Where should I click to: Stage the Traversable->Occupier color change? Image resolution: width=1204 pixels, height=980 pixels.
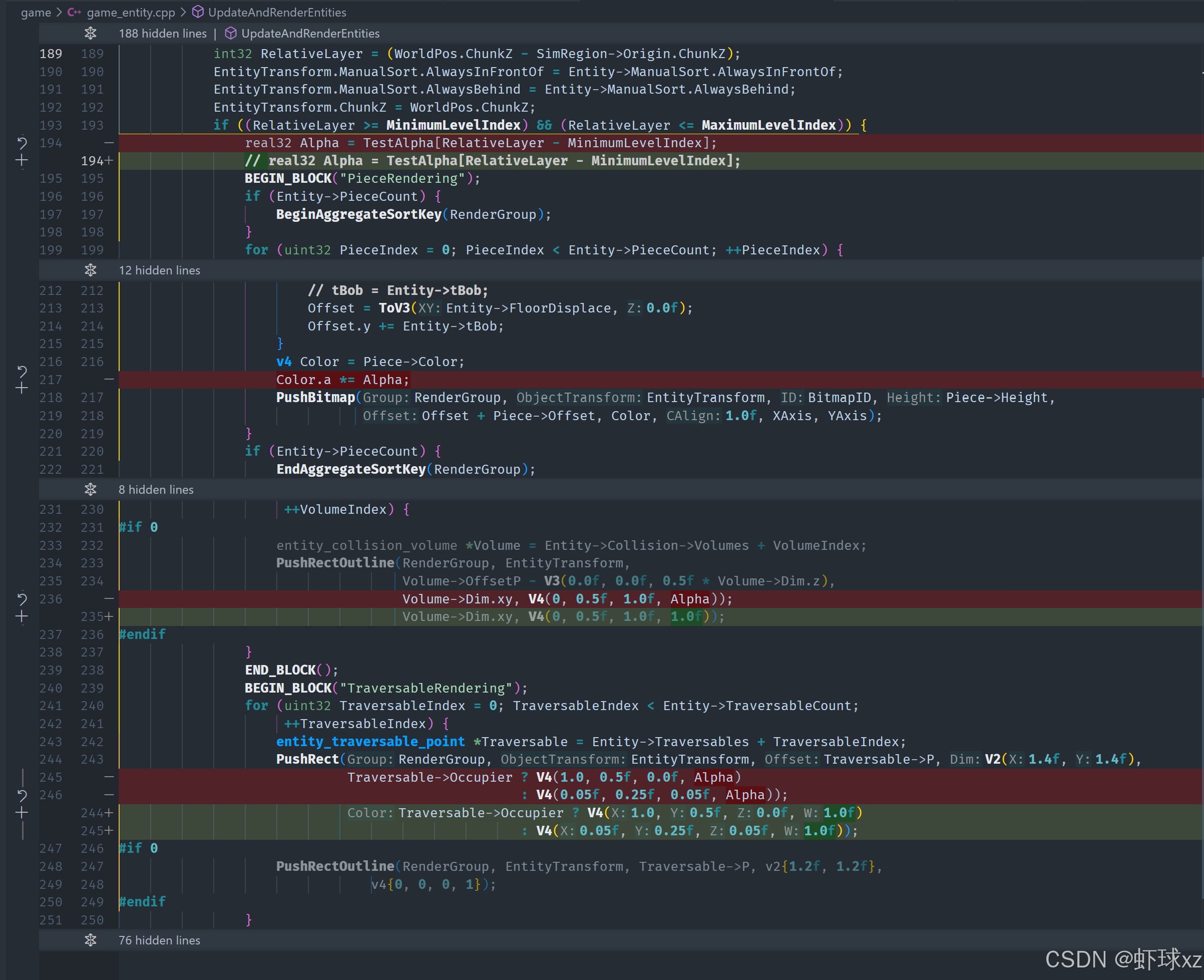click(x=22, y=813)
